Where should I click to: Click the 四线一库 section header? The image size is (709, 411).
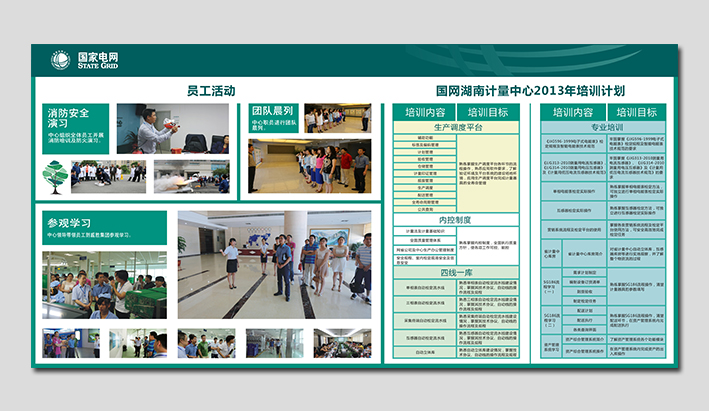point(455,272)
